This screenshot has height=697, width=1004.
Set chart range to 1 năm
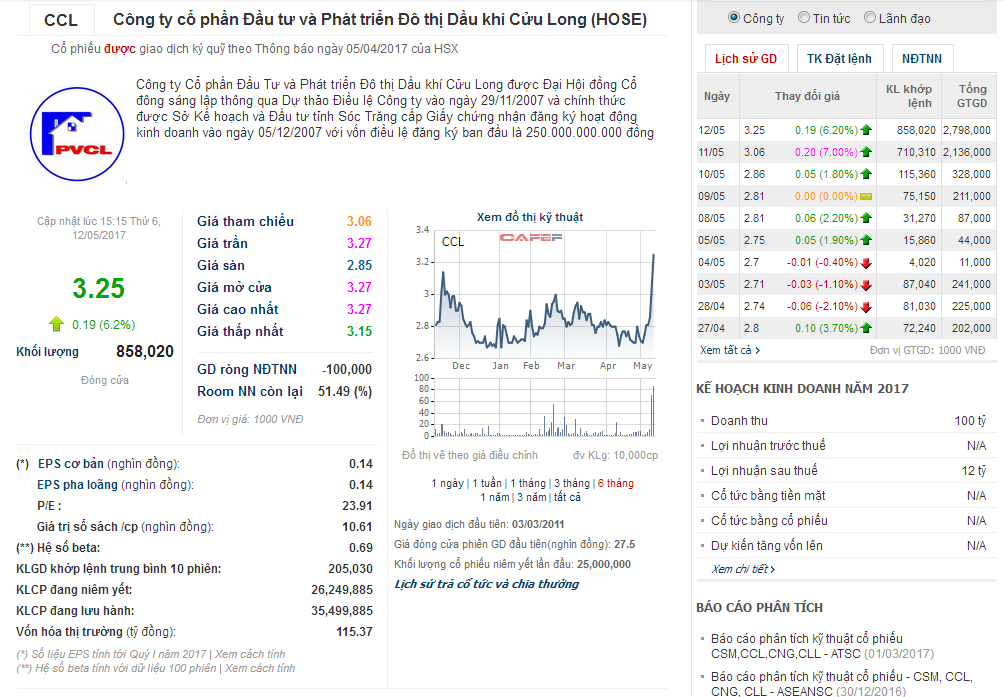[495, 497]
